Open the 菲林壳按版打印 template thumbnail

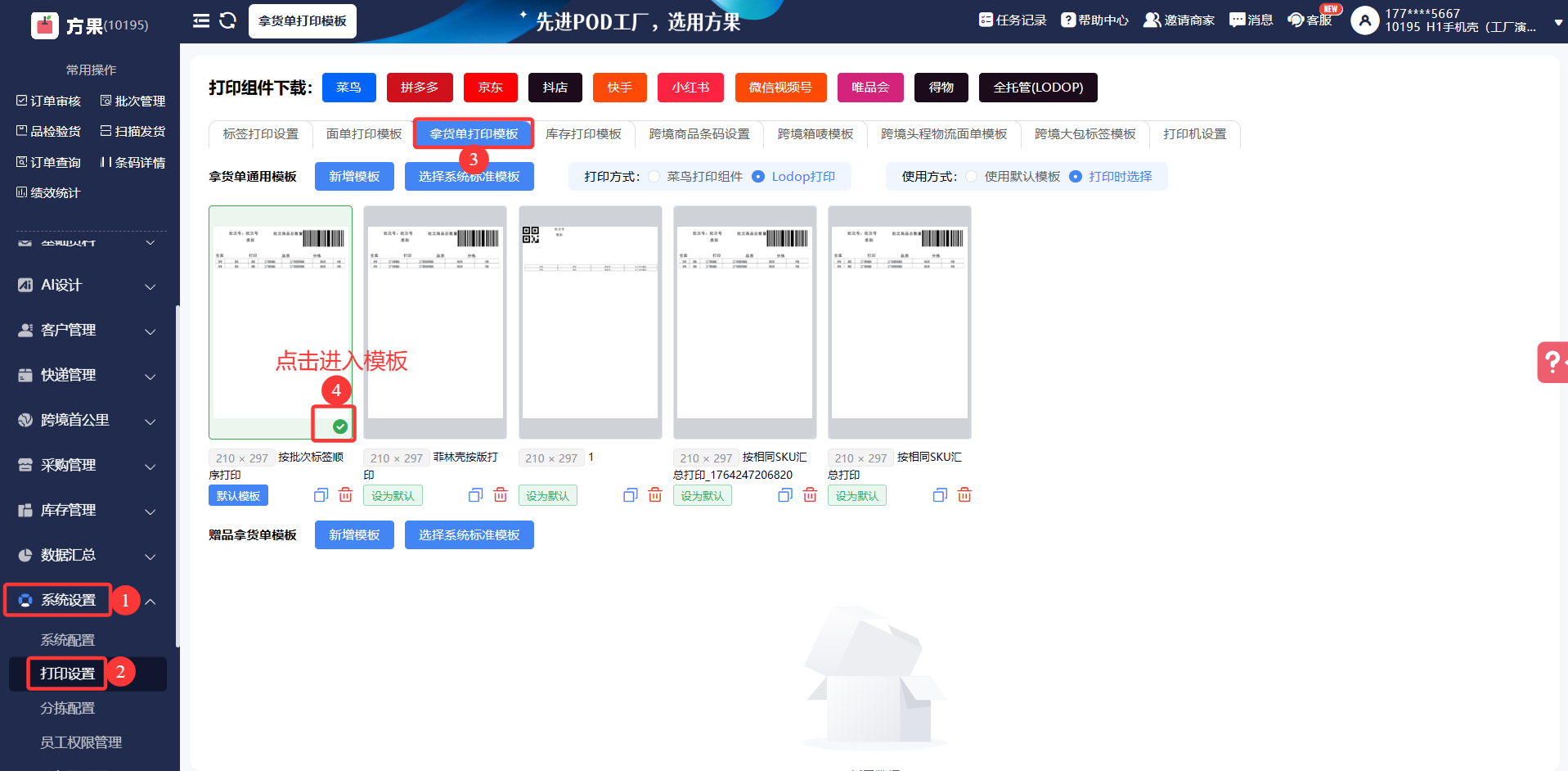[x=435, y=322]
